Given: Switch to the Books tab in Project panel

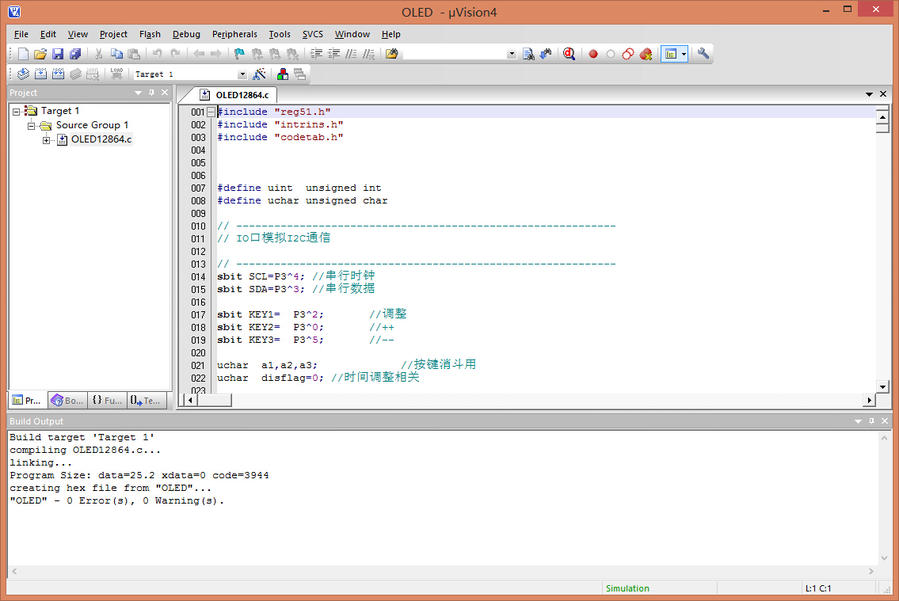Looking at the screenshot, I should click(x=68, y=400).
